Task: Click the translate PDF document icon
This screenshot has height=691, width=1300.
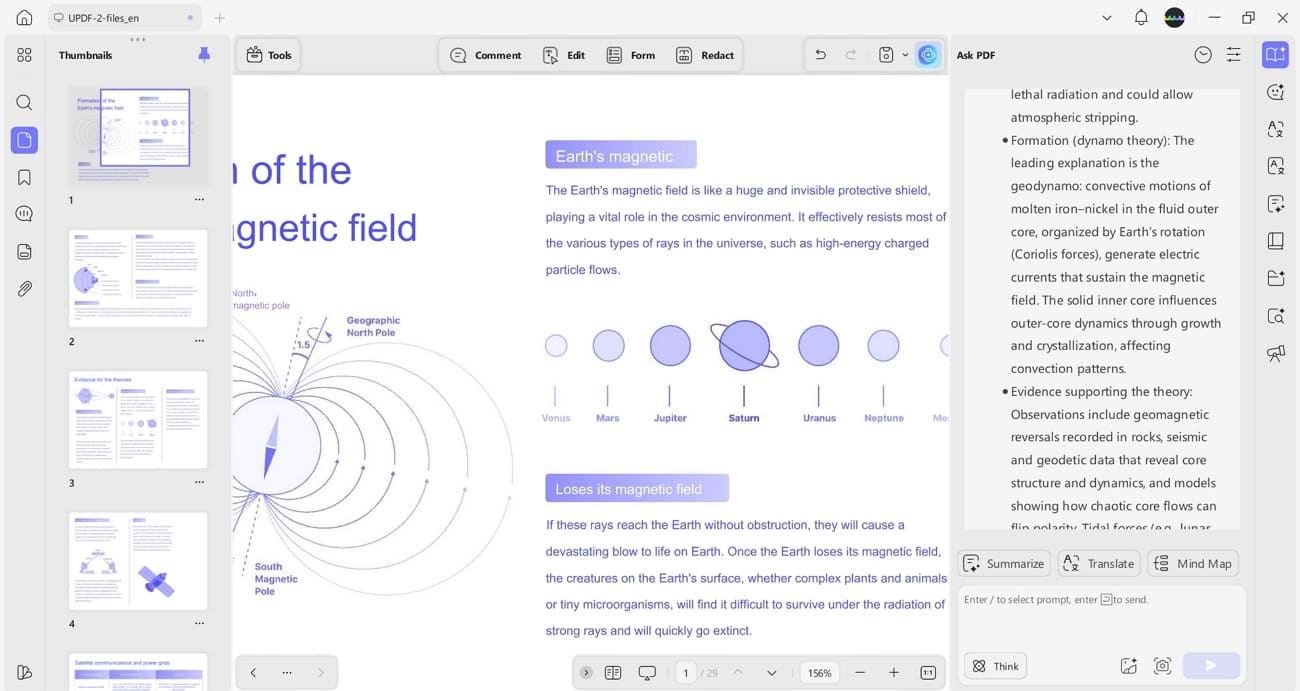Action: pyautogui.click(x=1275, y=166)
